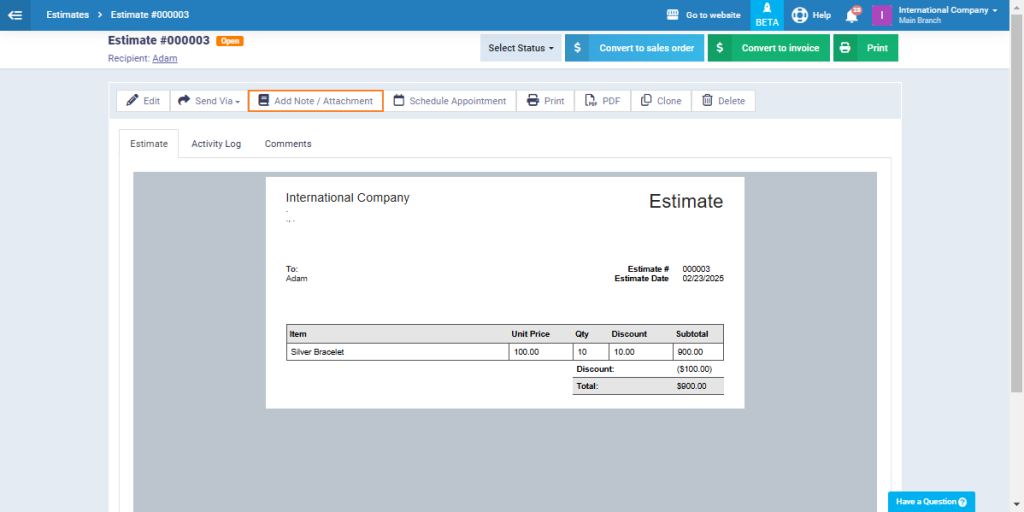Expand the Send Via dropdown arrow

coord(238,102)
